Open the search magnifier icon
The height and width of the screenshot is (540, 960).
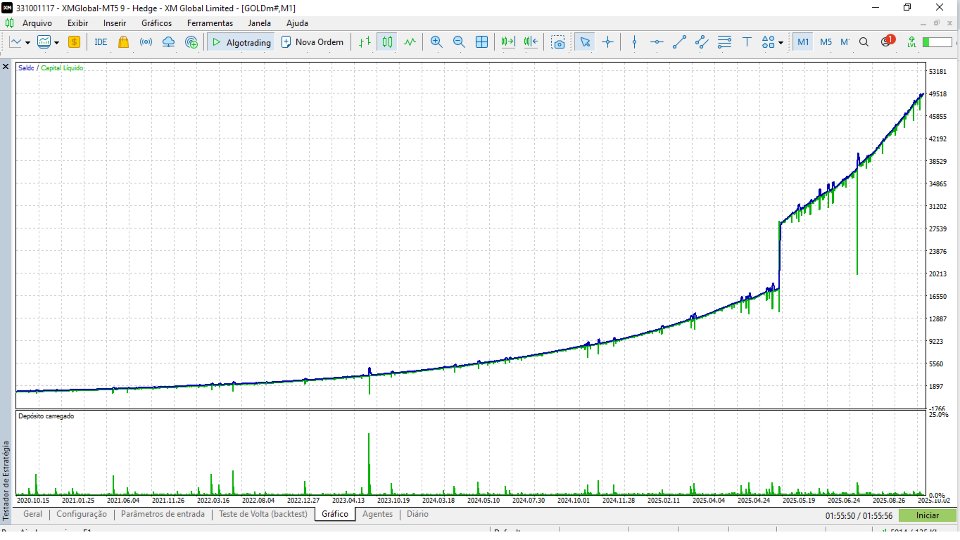tap(863, 42)
